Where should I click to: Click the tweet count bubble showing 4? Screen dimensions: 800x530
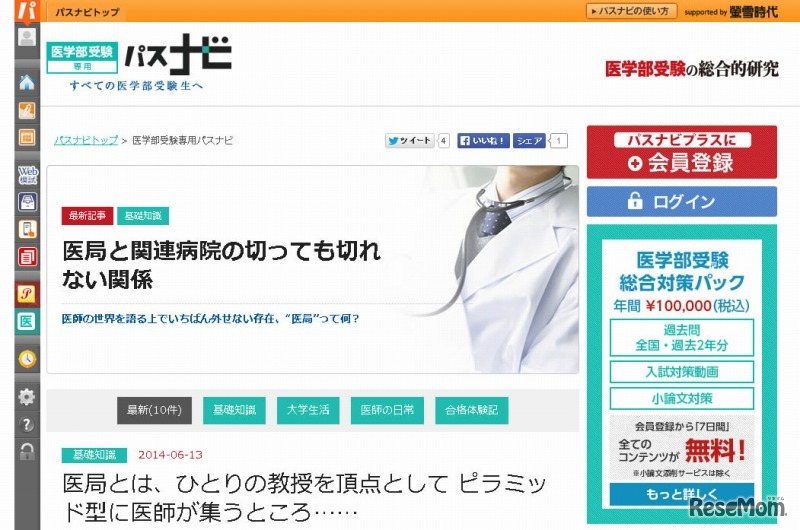444,140
